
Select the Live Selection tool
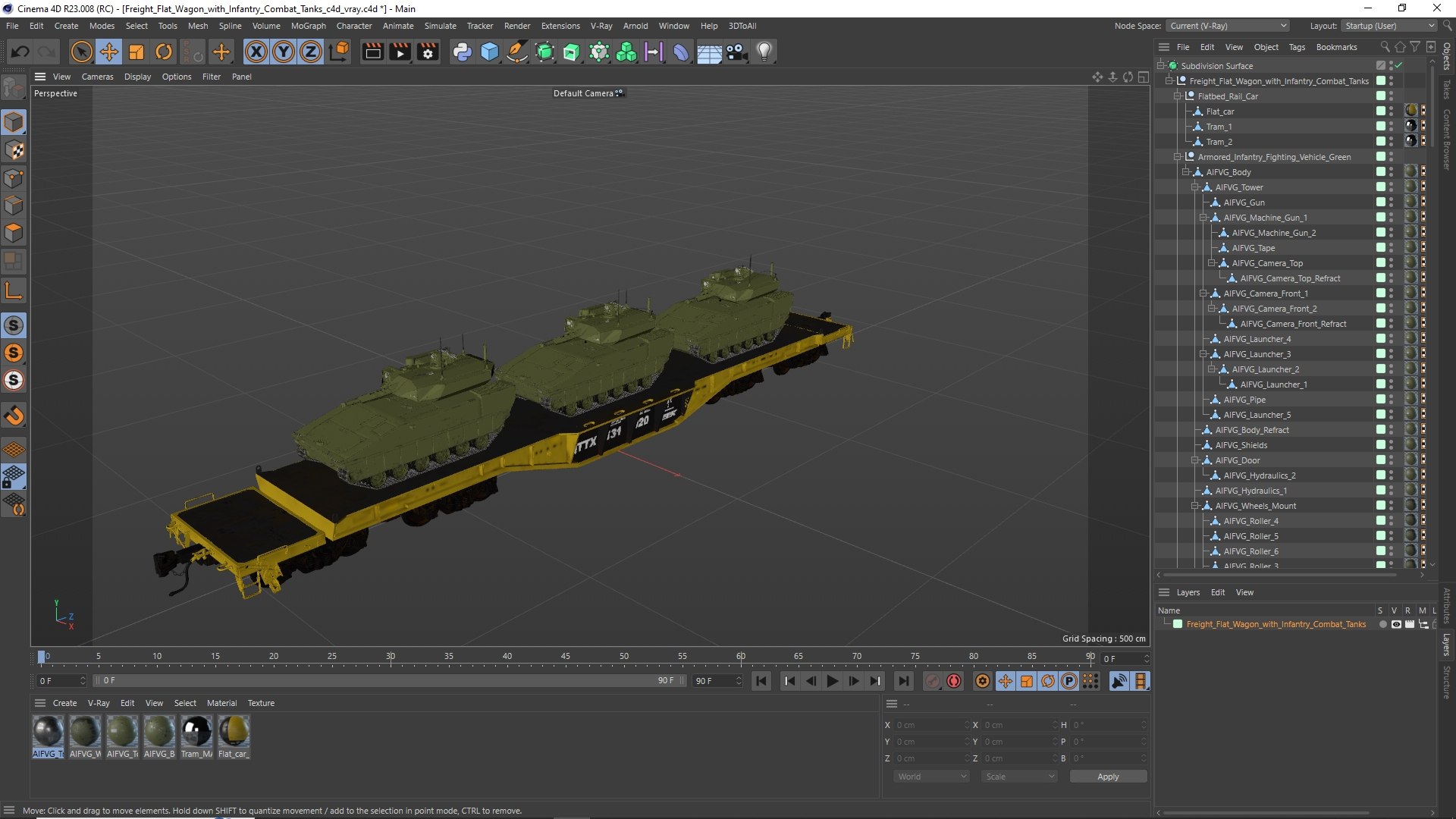(x=81, y=52)
